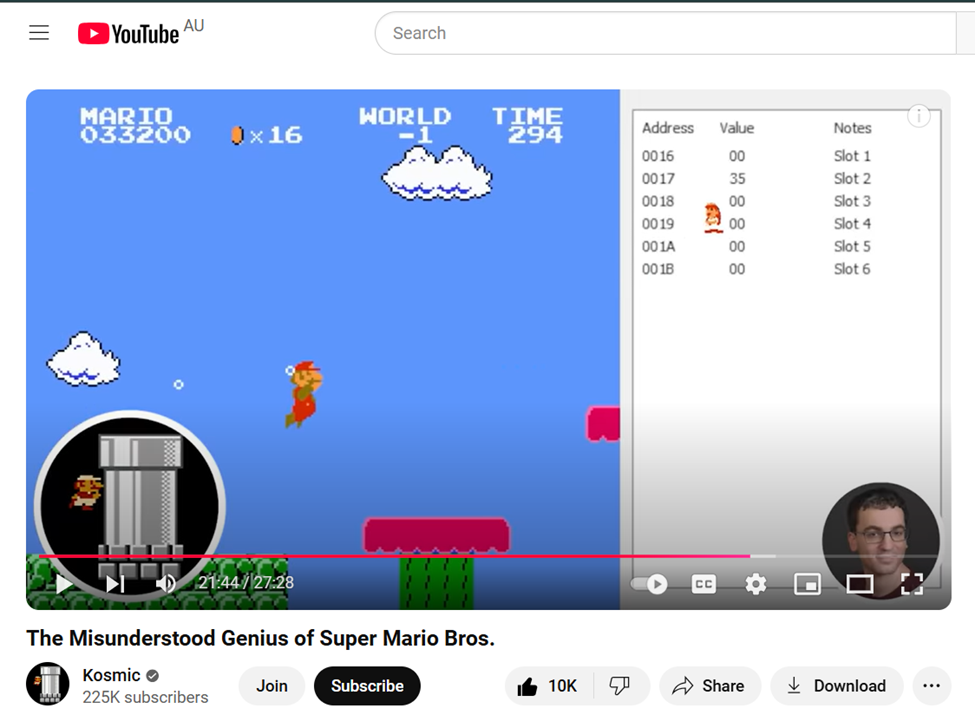The width and height of the screenshot is (975, 715).
Task: Play the video with the play button
Action: coord(63,584)
